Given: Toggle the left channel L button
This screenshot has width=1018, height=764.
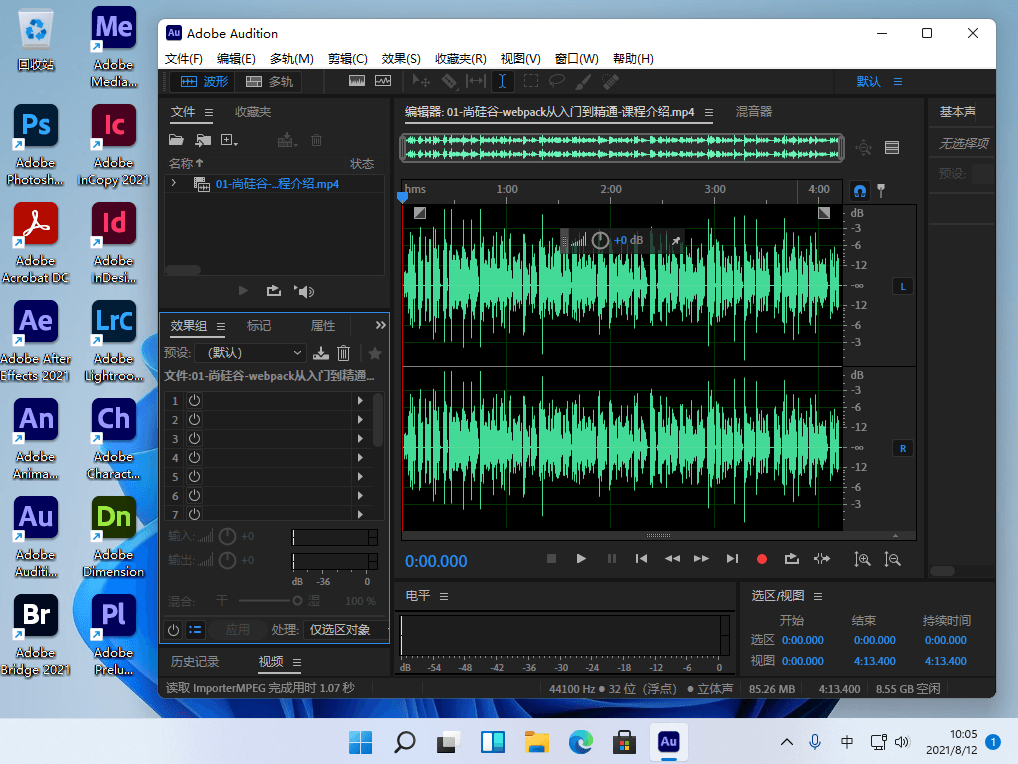Looking at the screenshot, I should pyautogui.click(x=902, y=286).
